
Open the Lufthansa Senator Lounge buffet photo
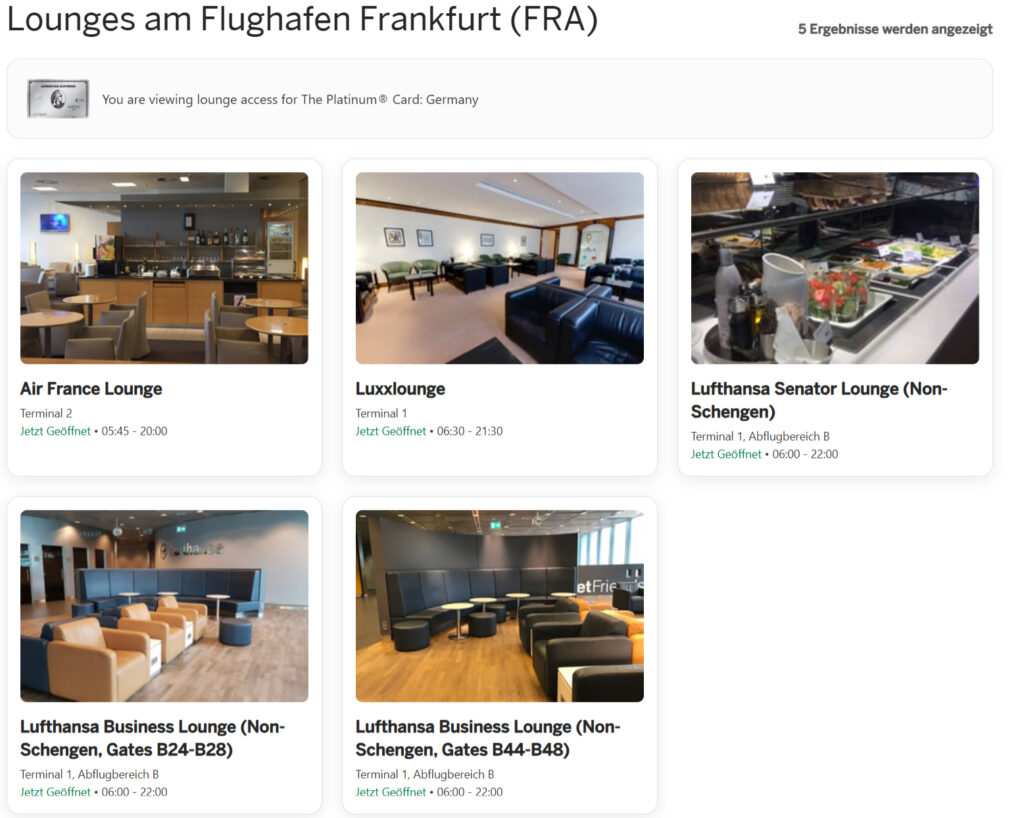tap(835, 268)
